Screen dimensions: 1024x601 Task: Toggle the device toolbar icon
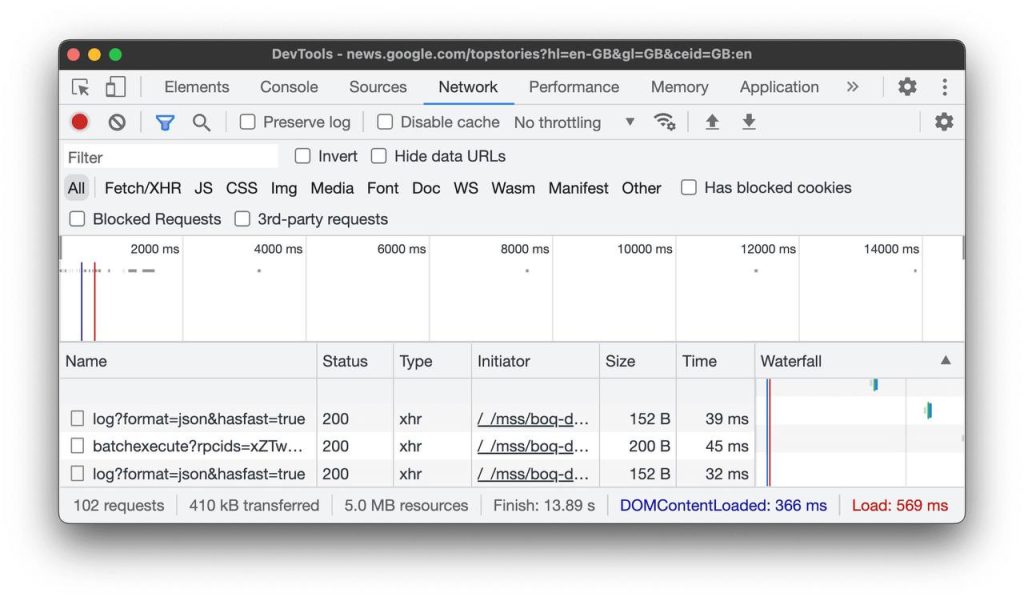tap(116, 87)
